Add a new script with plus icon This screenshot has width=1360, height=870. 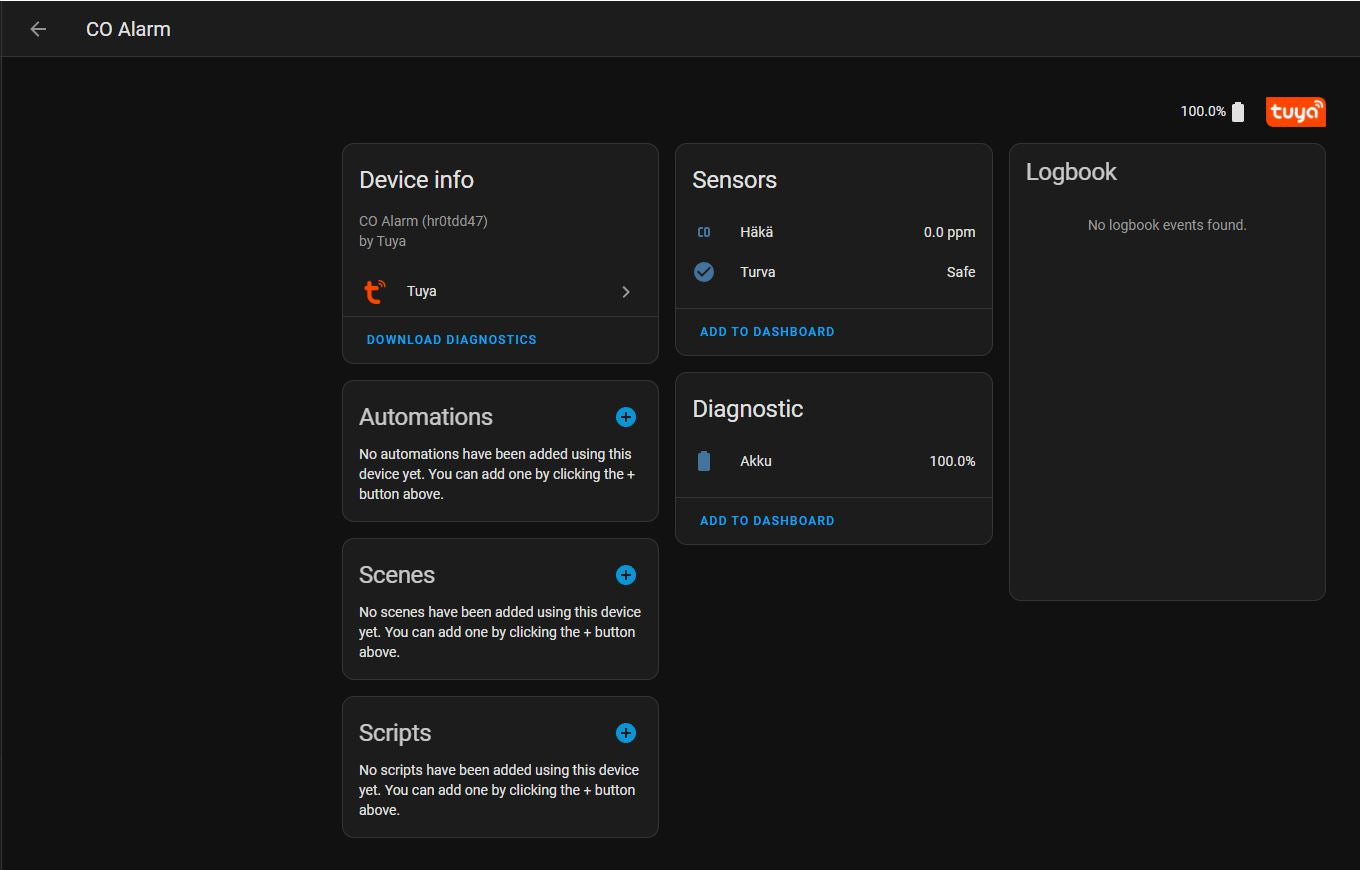(x=626, y=733)
